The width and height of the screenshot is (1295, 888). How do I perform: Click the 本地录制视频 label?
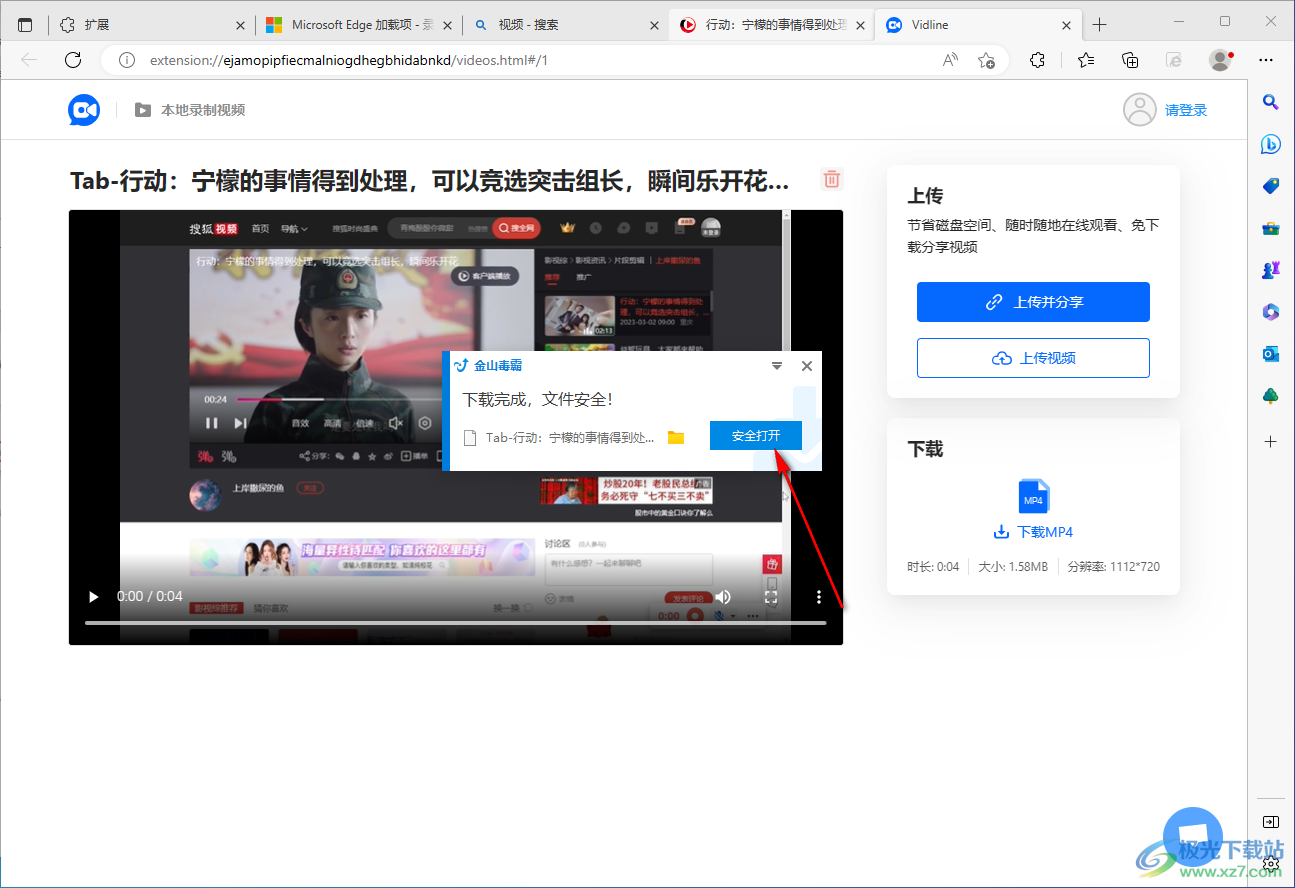point(203,110)
